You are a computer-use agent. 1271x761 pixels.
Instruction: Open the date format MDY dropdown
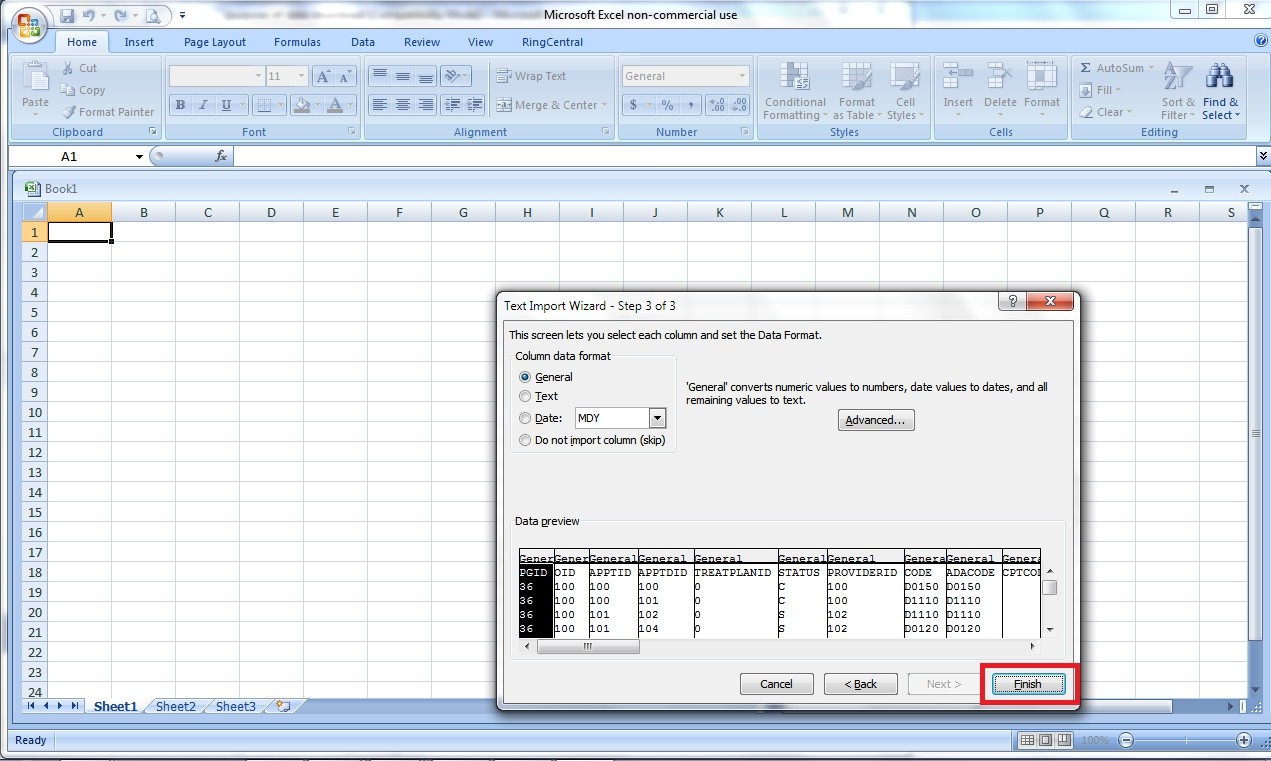[657, 418]
